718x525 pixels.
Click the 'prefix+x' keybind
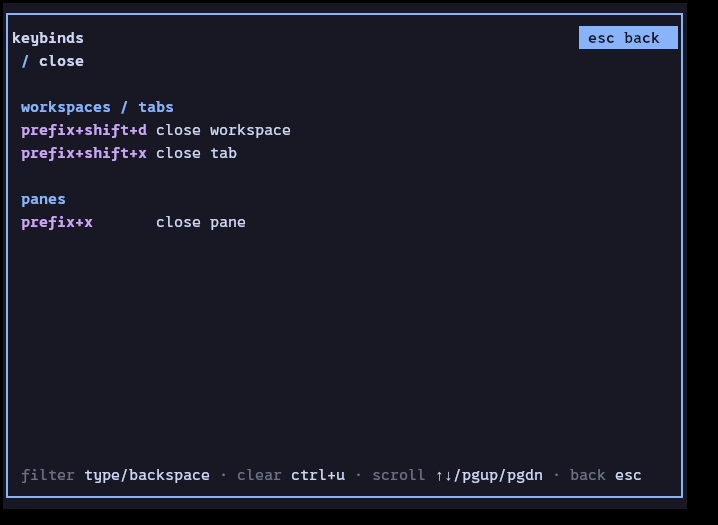point(57,222)
